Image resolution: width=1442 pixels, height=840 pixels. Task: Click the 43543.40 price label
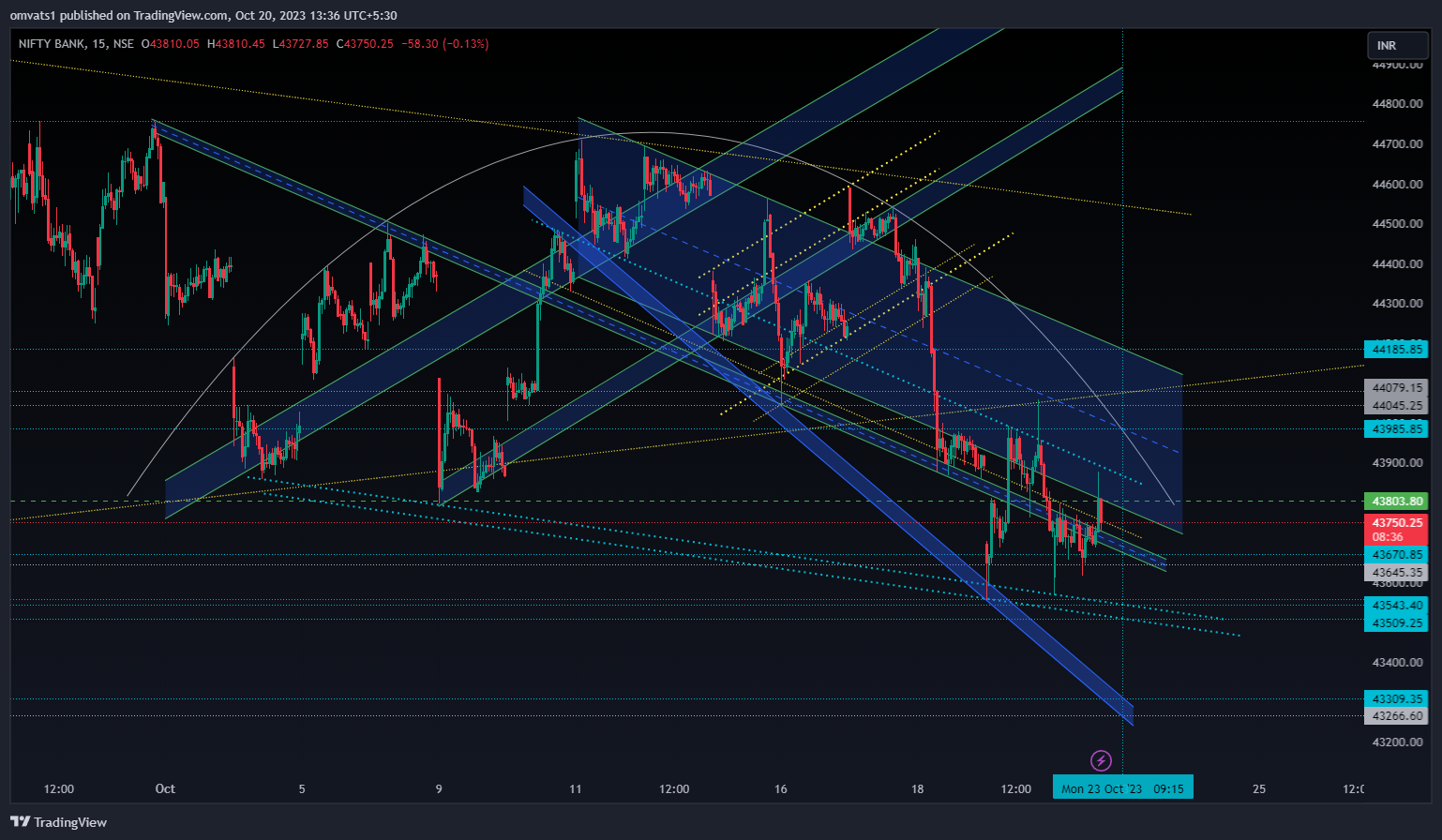click(x=1396, y=606)
